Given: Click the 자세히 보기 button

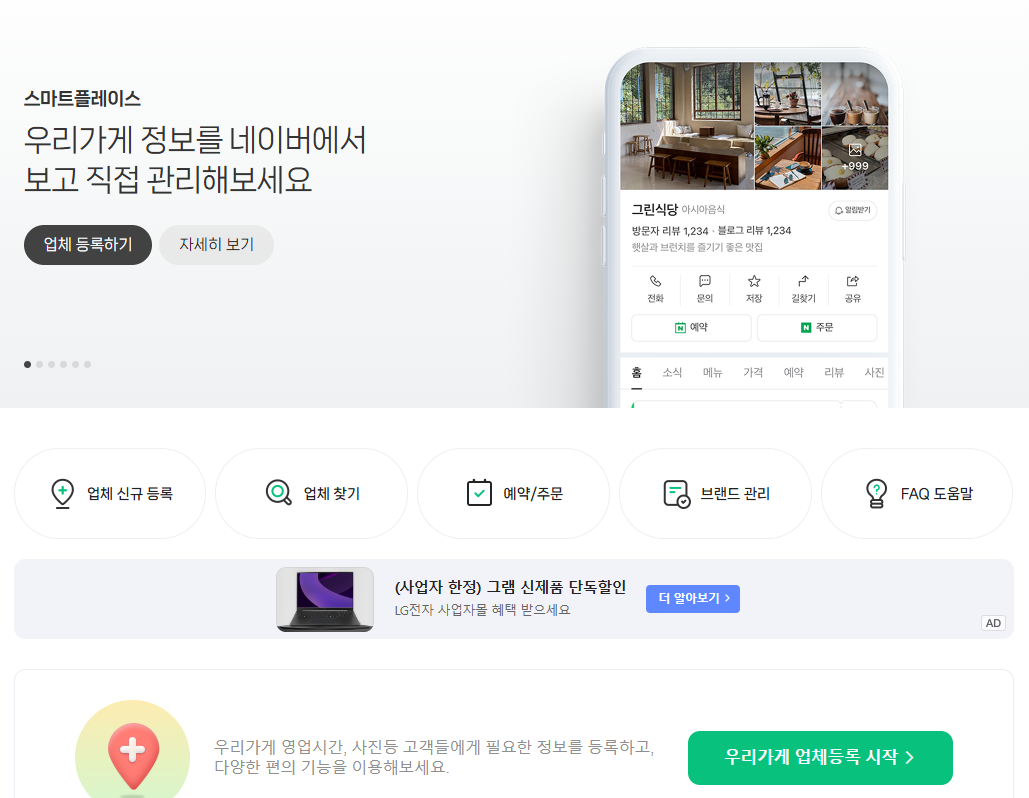Looking at the screenshot, I should pos(217,245).
